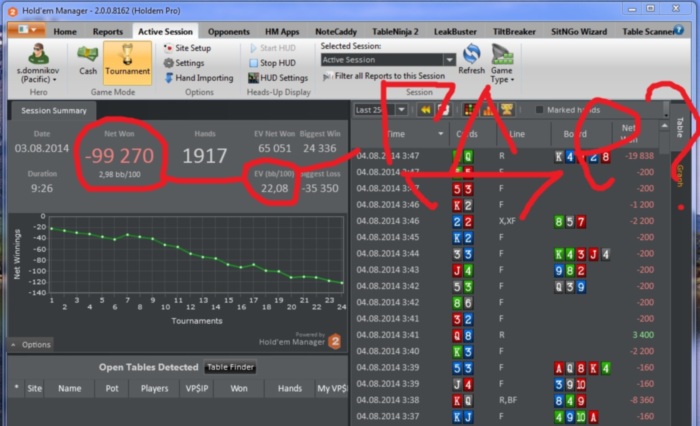The width and height of the screenshot is (700, 426).
Task: Click the Players column header
Action: click(x=154, y=388)
